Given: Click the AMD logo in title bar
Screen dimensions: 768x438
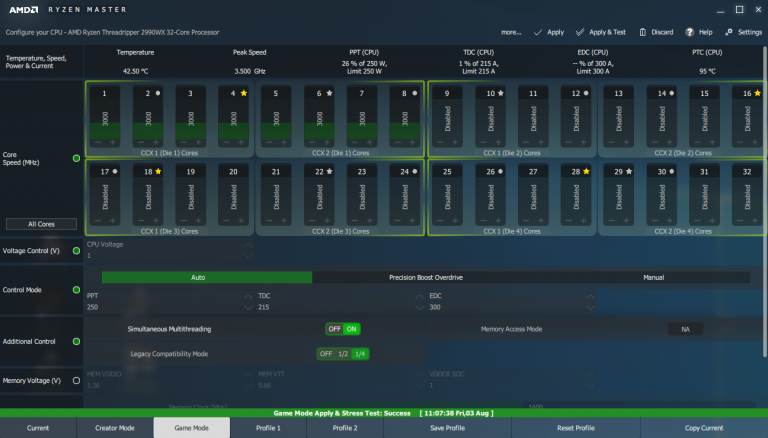Looking at the screenshot, I should (x=24, y=10).
